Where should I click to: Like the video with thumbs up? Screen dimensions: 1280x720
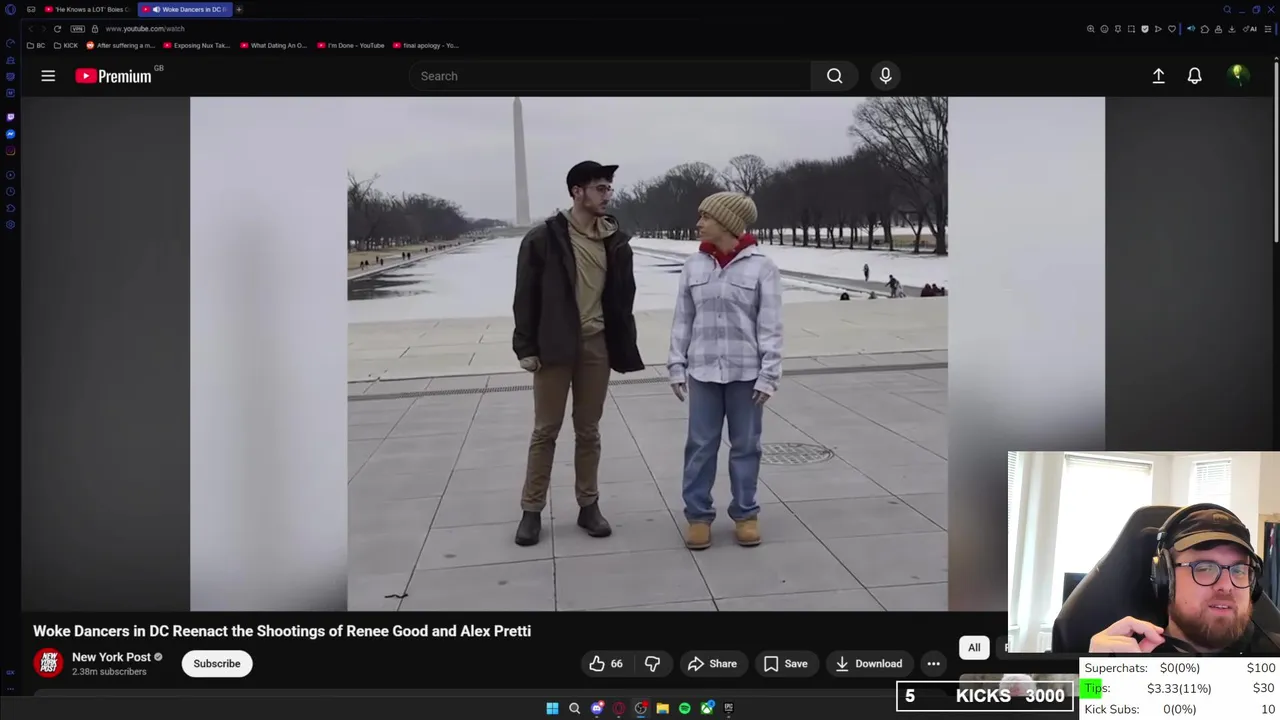[x=605, y=663]
